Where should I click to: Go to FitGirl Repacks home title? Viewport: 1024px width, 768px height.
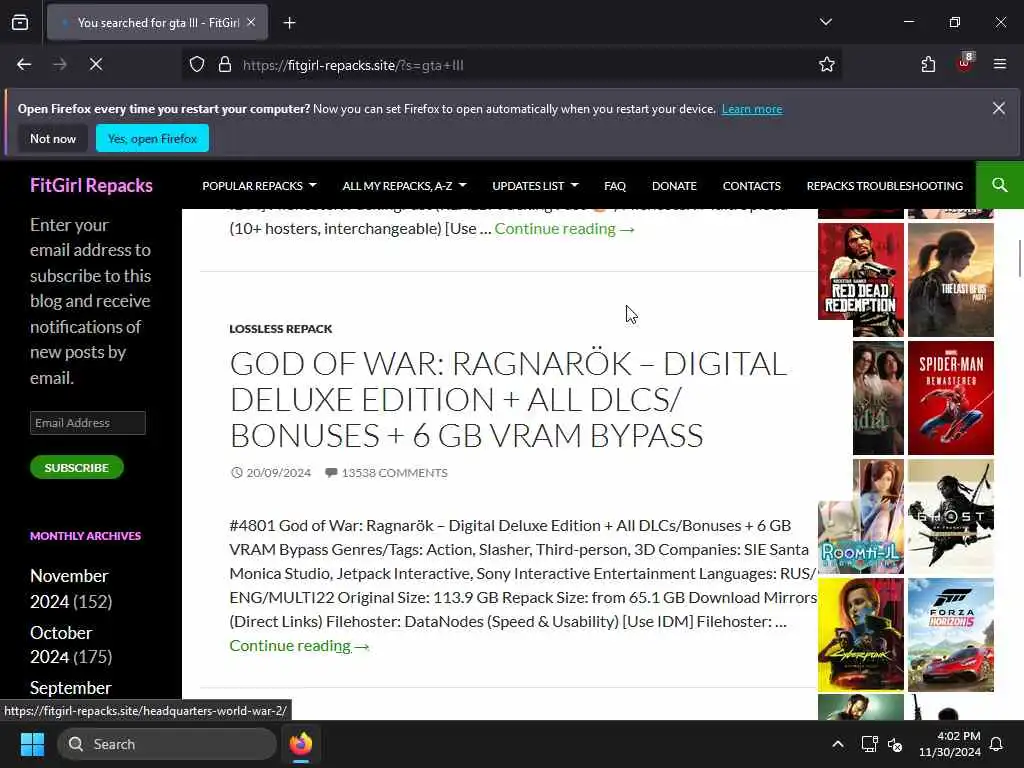91,185
